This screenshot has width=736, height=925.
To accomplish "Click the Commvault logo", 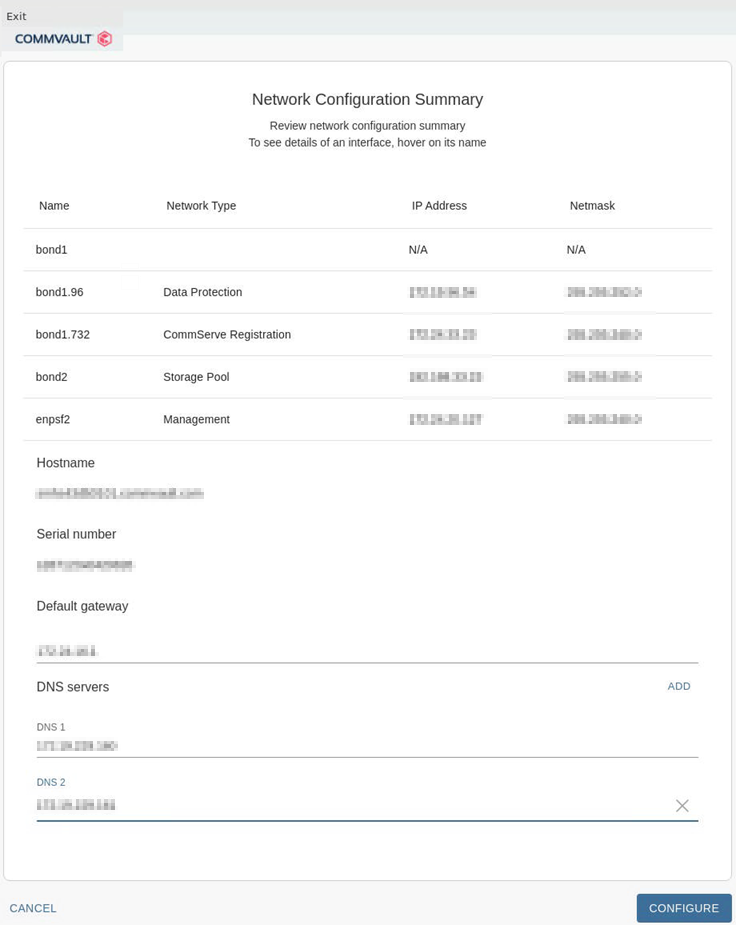I will (61, 38).
